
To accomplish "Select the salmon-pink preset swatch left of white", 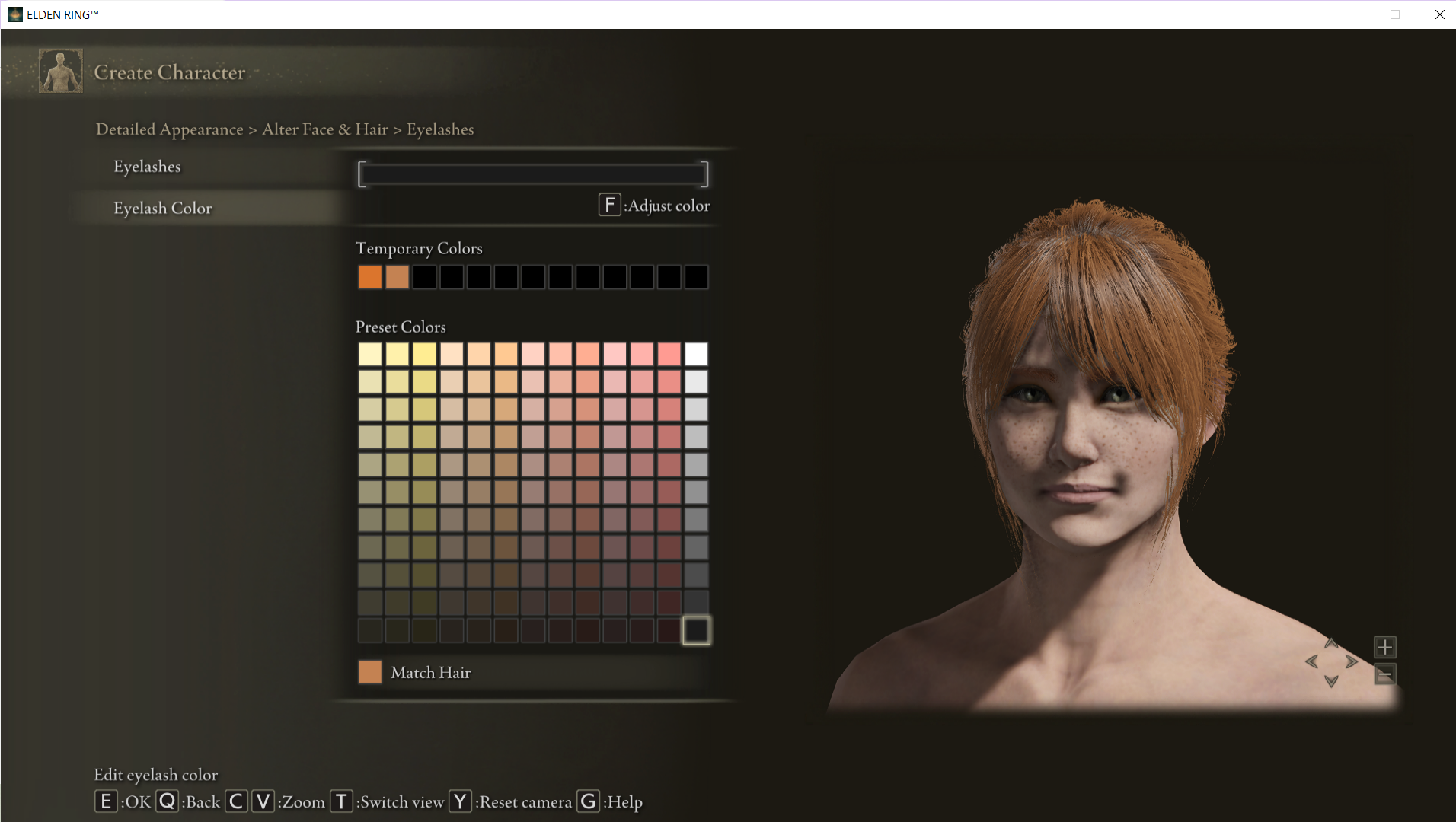I will coord(669,354).
